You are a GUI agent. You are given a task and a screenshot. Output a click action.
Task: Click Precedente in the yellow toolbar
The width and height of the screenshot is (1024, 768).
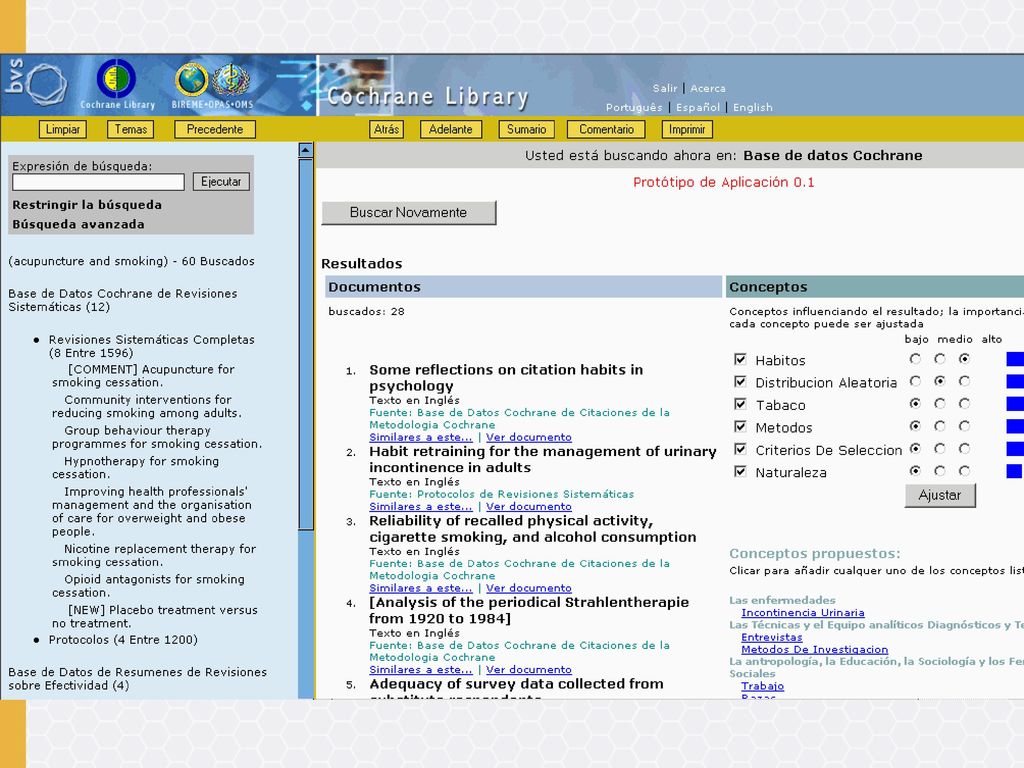point(215,129)
